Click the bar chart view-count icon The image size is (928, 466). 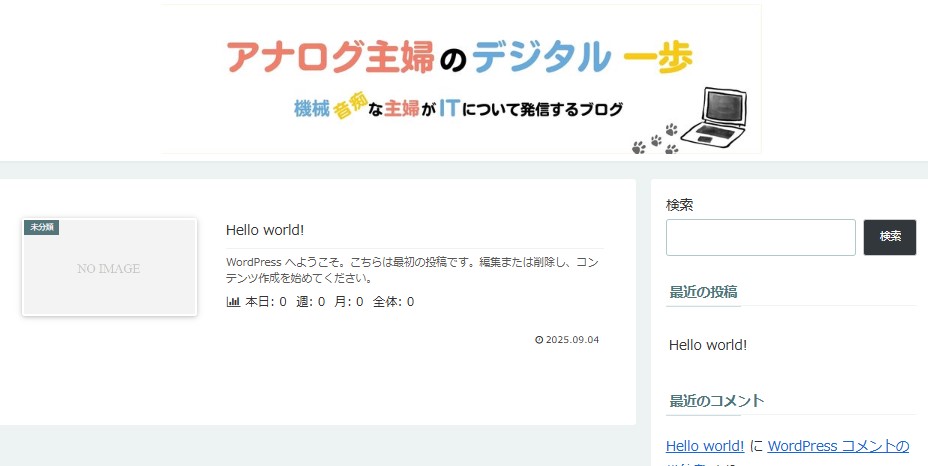click(233, 302)
